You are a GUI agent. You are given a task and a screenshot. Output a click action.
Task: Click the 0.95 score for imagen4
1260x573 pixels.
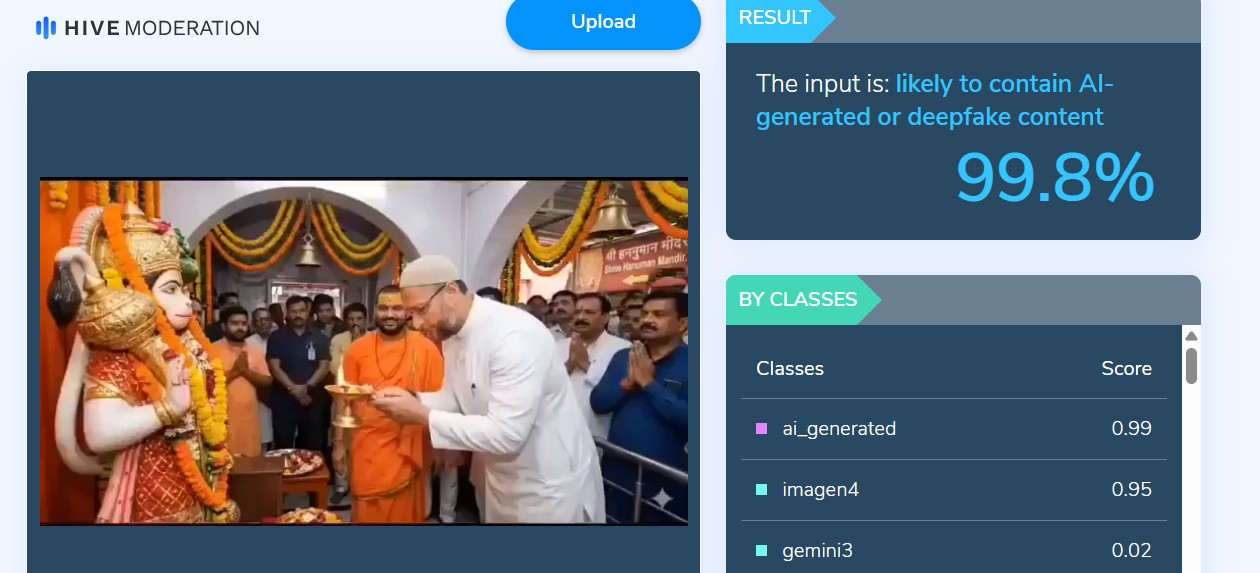pyautogui.click(x=1132, y=489)
